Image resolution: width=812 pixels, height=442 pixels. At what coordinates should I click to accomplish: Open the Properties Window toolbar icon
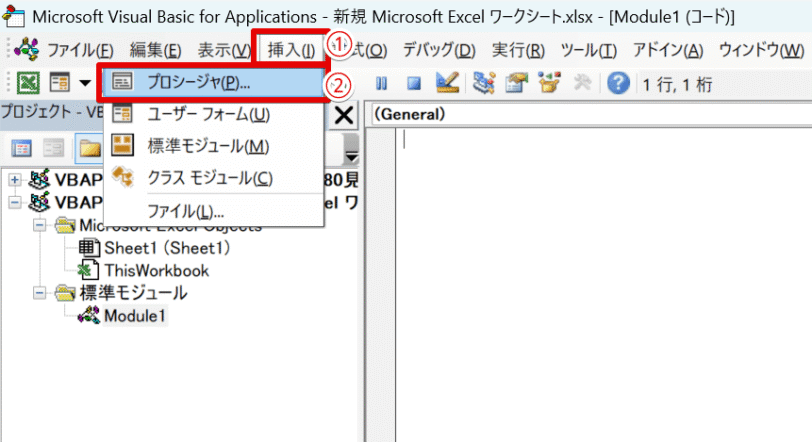coord(517,84)
